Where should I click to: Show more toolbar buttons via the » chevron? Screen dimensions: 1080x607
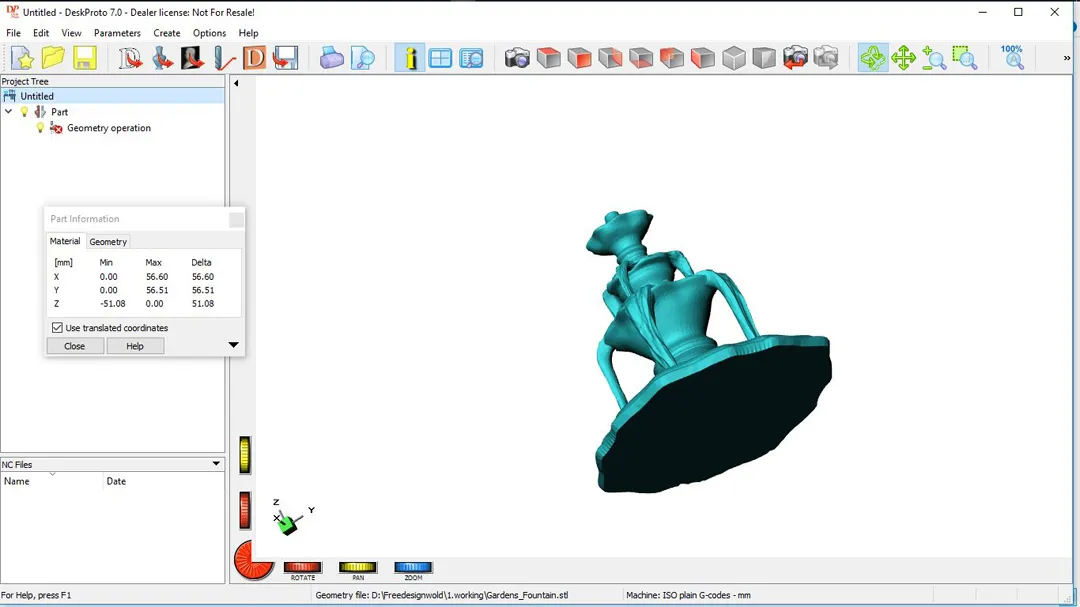[1066, 59]
